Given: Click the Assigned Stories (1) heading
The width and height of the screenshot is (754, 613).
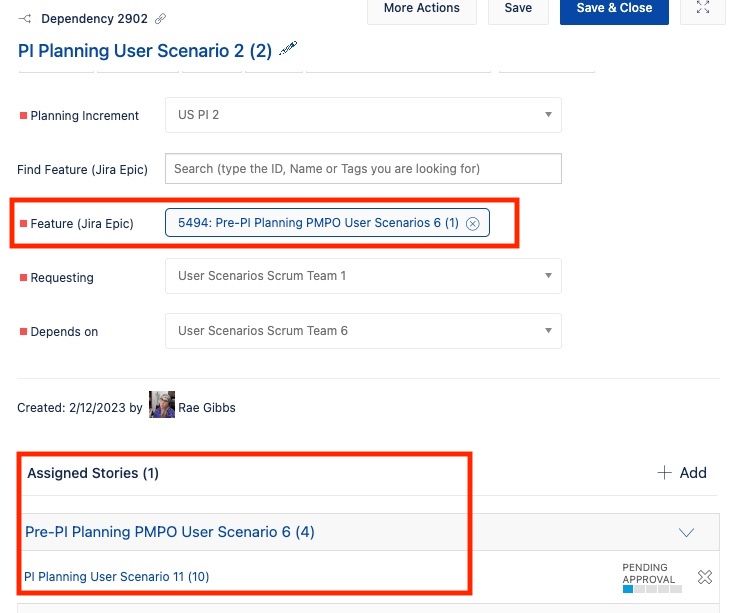Looking at the screenshot, I should [x=93, y=473].
